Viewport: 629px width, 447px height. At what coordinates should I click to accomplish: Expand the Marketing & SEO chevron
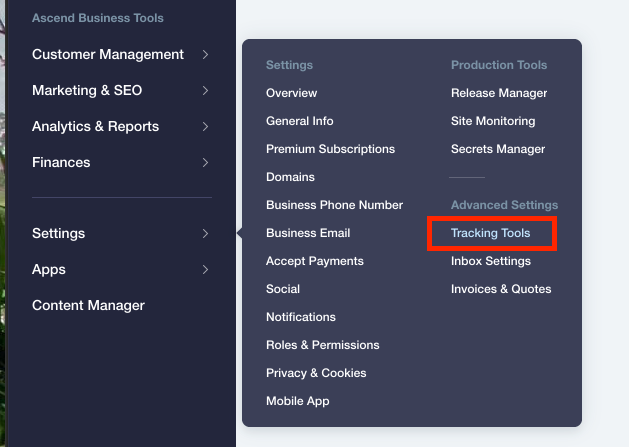205,91
